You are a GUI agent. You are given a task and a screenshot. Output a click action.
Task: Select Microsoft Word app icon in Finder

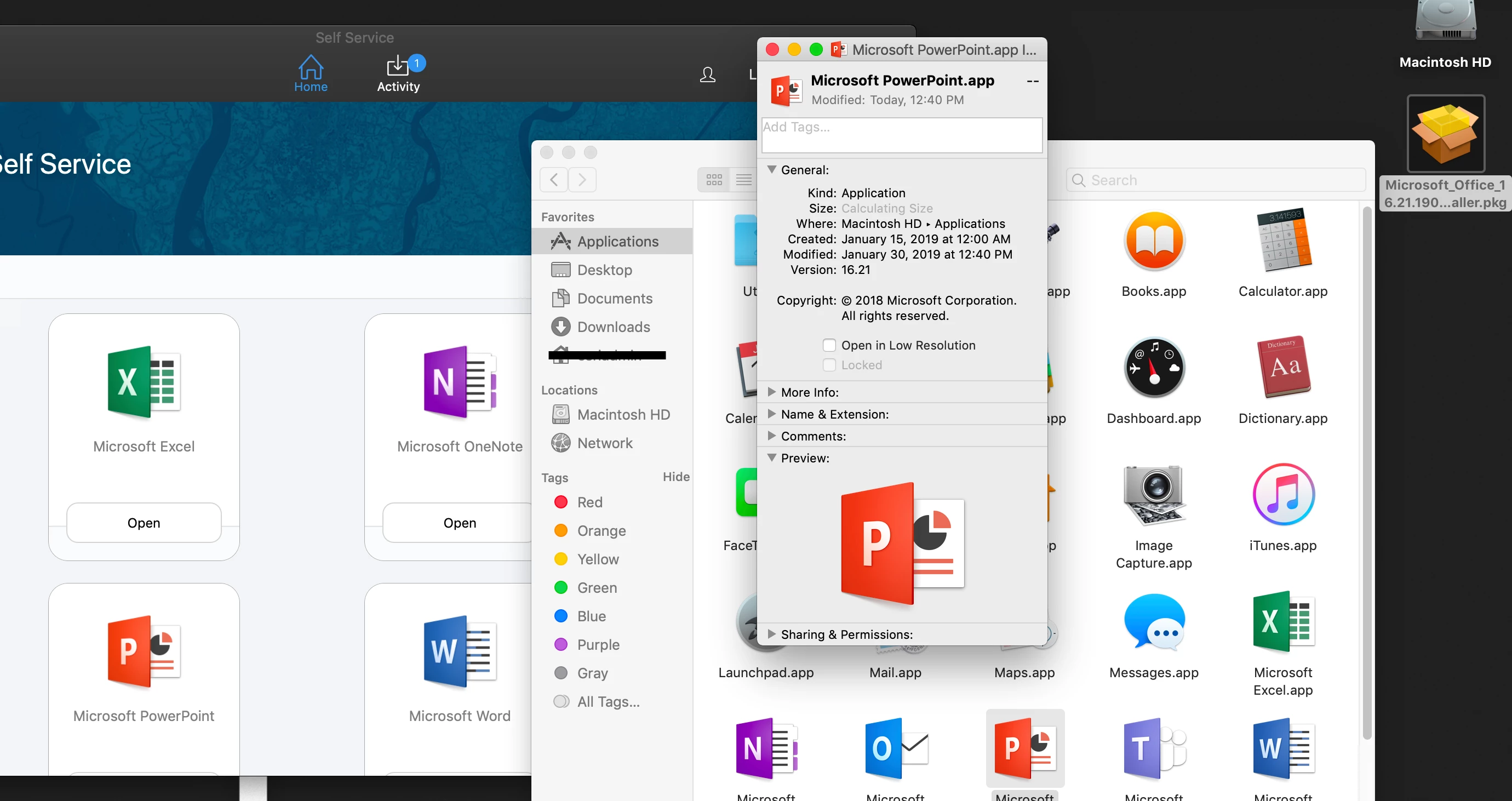click(x=1283, y=748)
